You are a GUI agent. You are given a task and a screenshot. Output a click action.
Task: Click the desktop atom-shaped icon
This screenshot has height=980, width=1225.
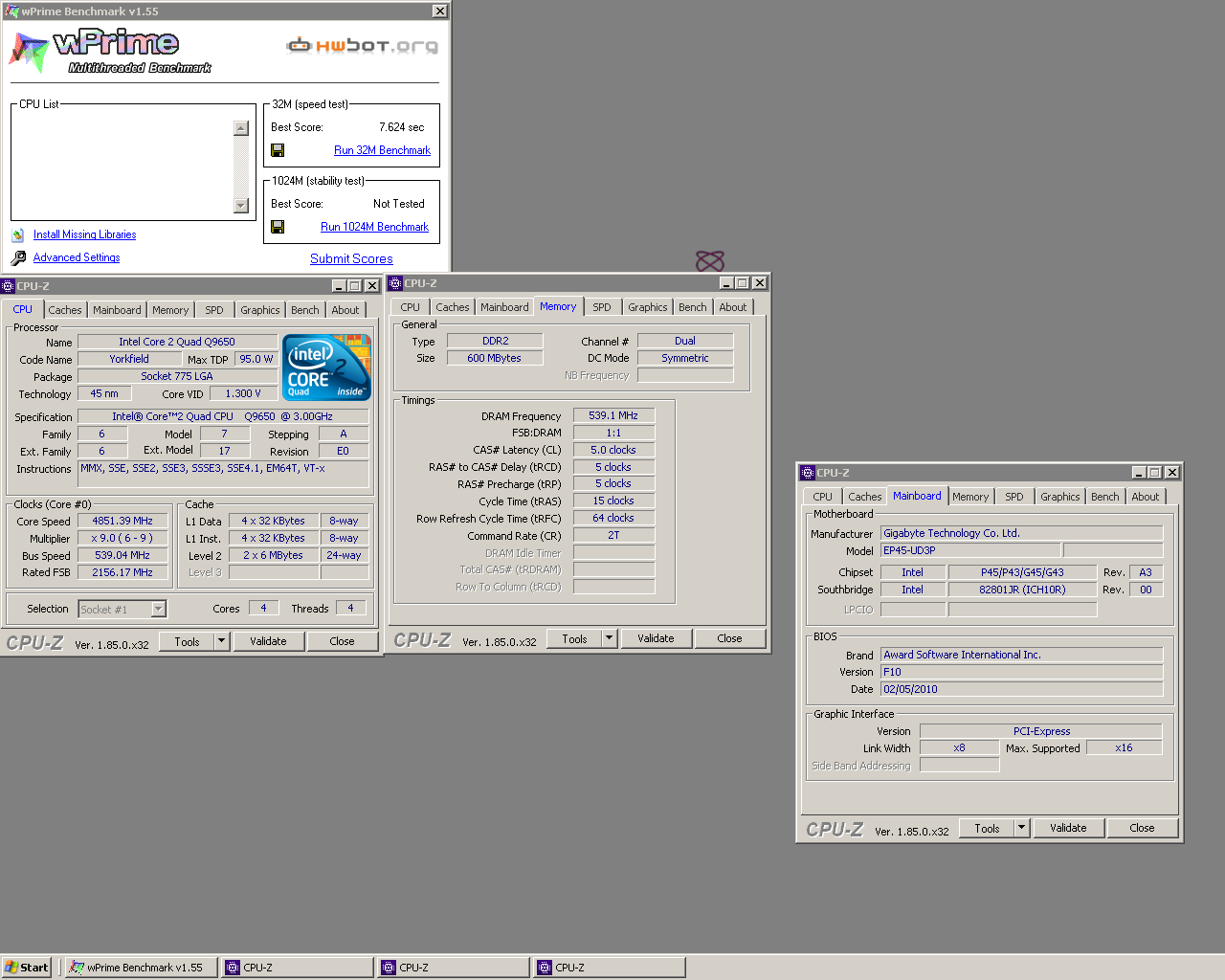click(x=710, y=260)
